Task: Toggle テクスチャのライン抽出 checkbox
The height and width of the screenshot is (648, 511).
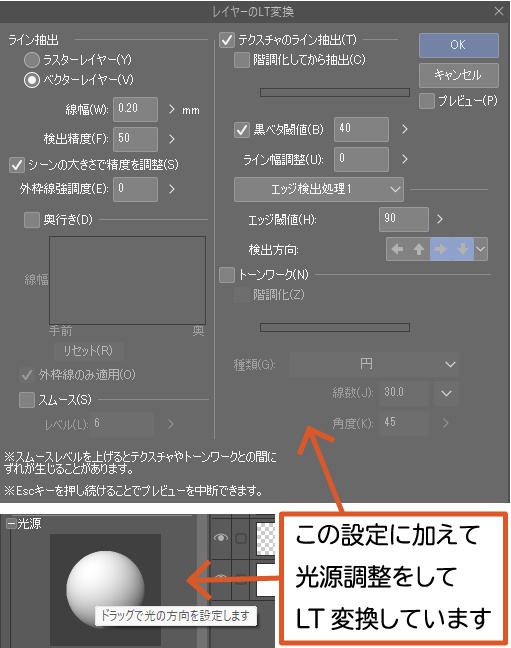Action: click(x=227, y=40)
